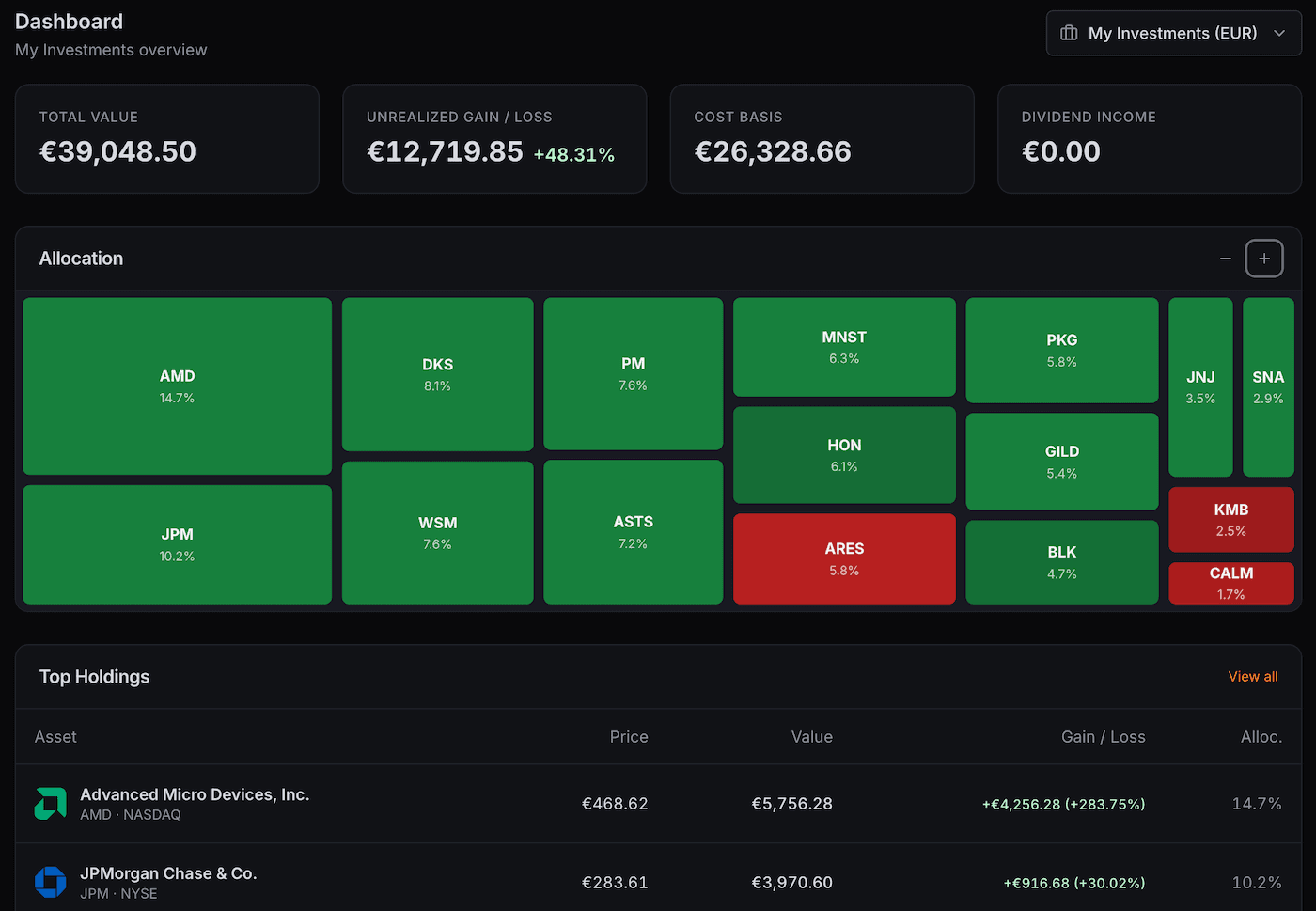Click the Allocation panel heading
The image size is (1316, 911).
pyautogui.click(x=81, y=259)
